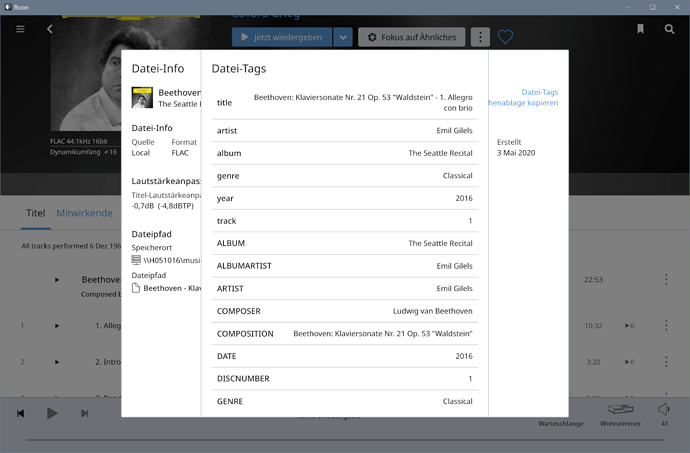
Task: Open the hamburger navigation menu
Action: (x=20, y=29)
